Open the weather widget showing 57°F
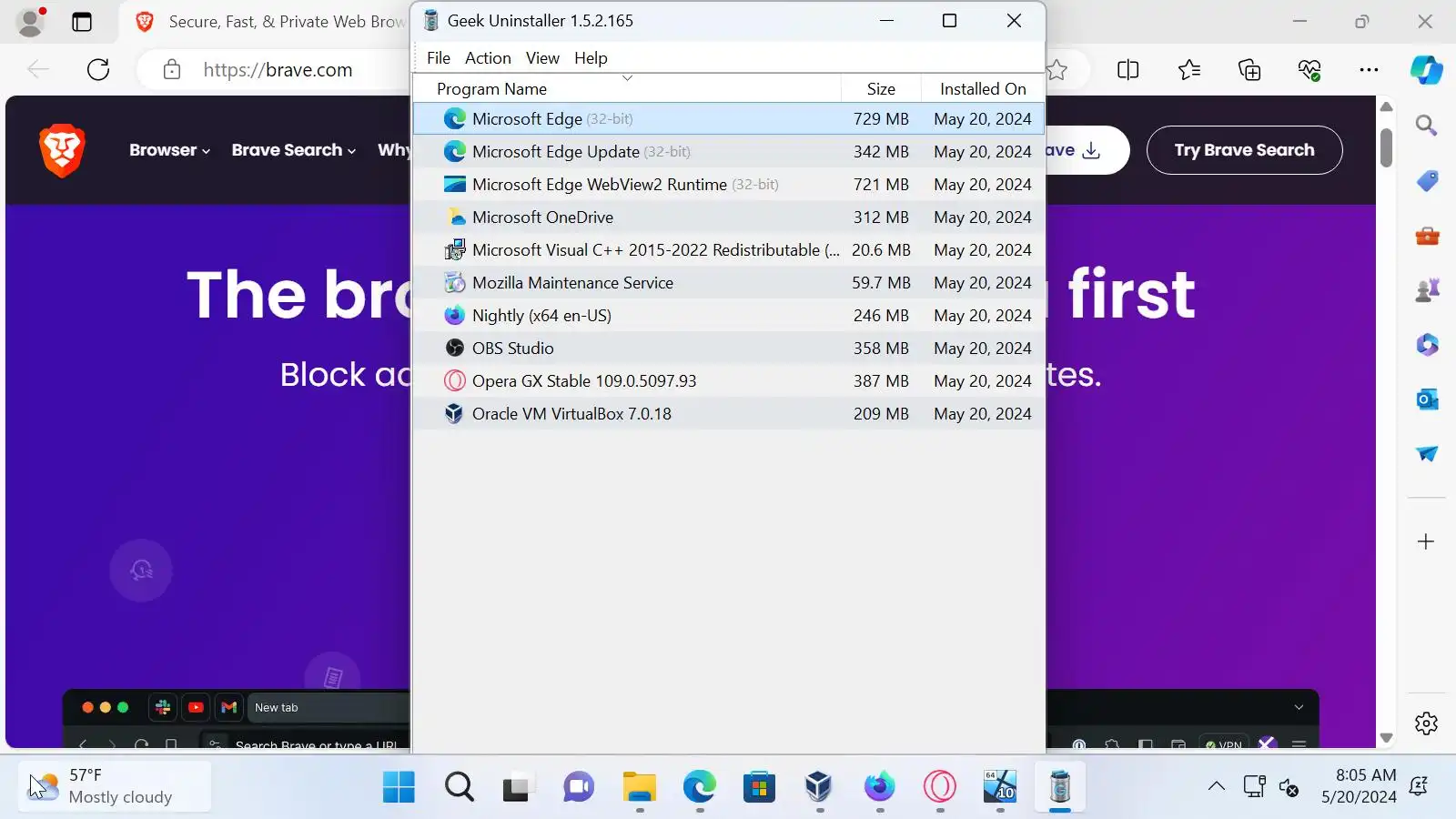 tap(115, 787)
